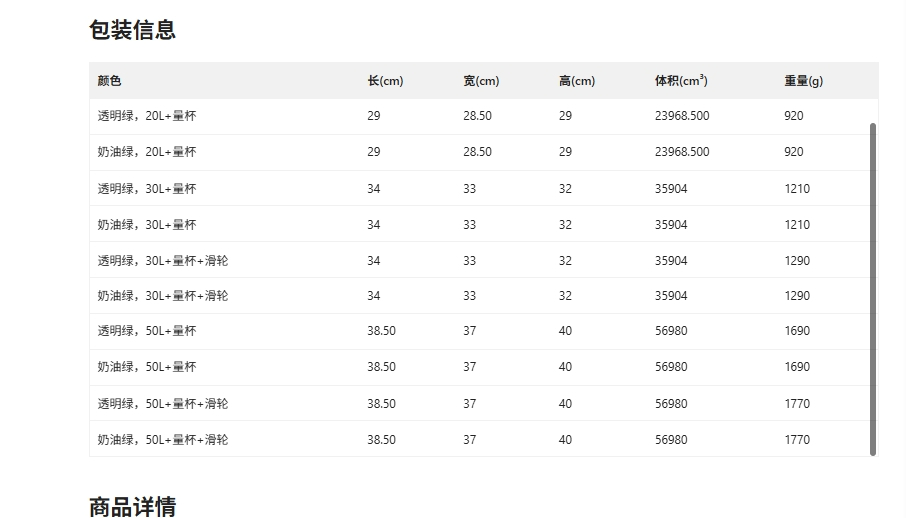This screenshot has height=518, width=906.
Task: Select the 透明绿，30L+量杯+滑轮 row label
Action: click(163, 261)
